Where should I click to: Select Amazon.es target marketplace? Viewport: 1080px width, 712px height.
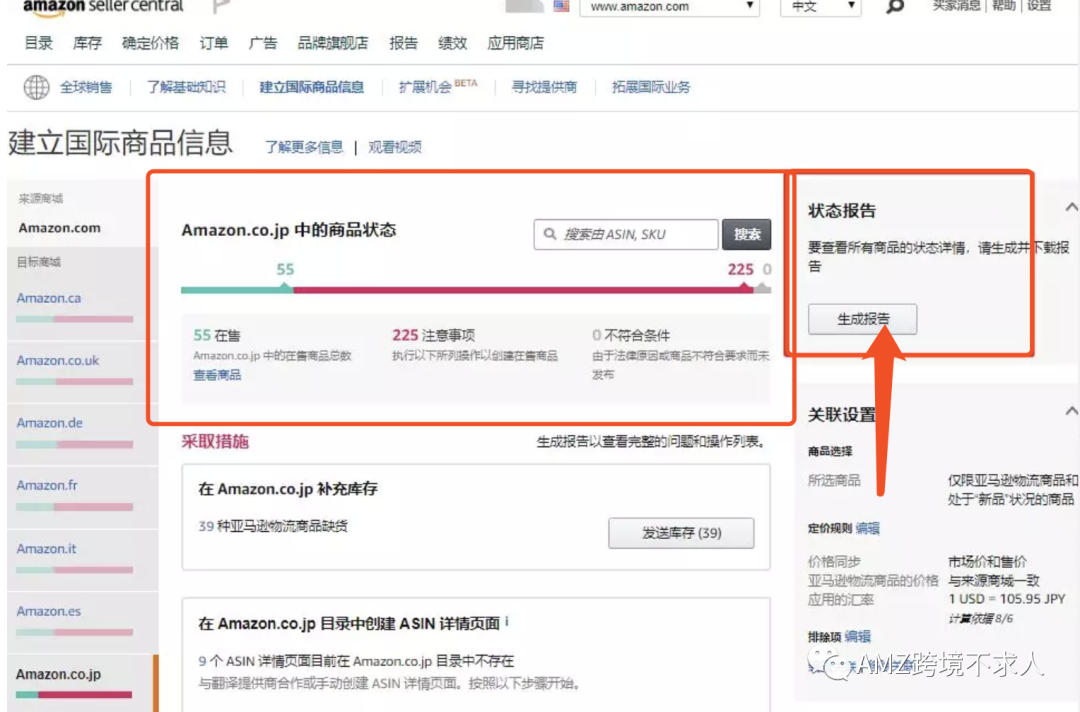click(x=49, y=611)
